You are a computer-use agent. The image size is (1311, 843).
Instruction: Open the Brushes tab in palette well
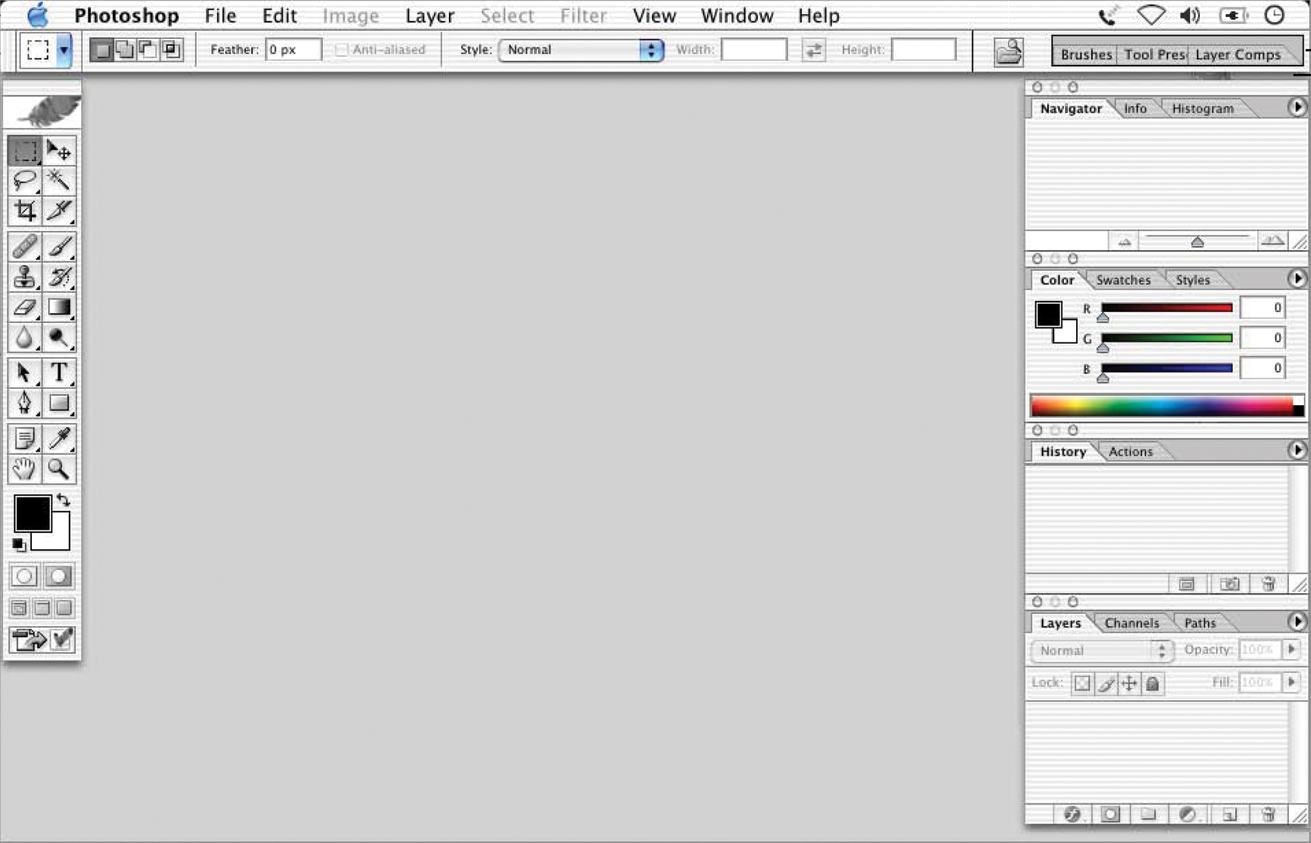pyautogui.click(x=1086, y=55)
